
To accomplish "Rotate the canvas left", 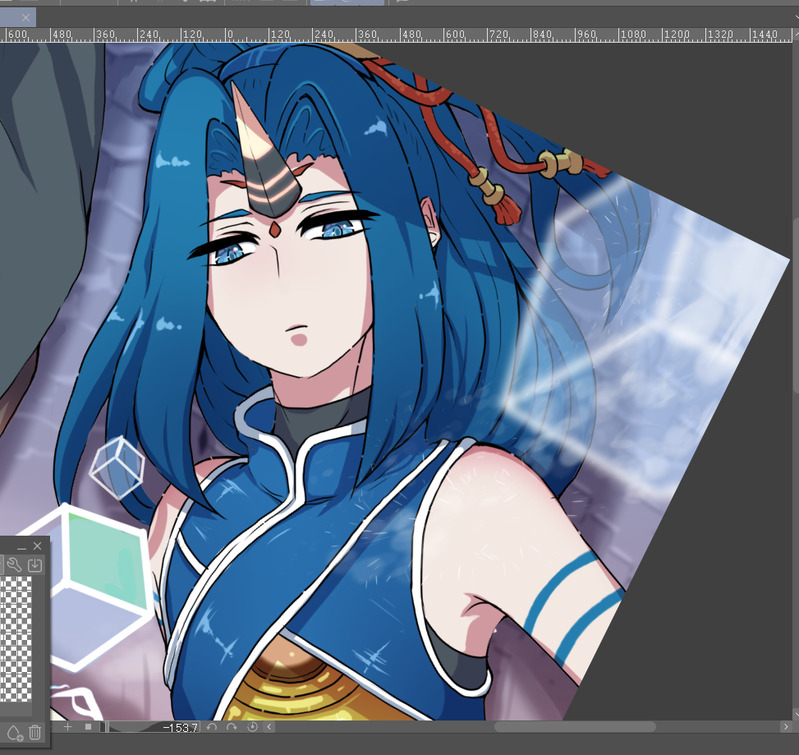I will point(211,727).
